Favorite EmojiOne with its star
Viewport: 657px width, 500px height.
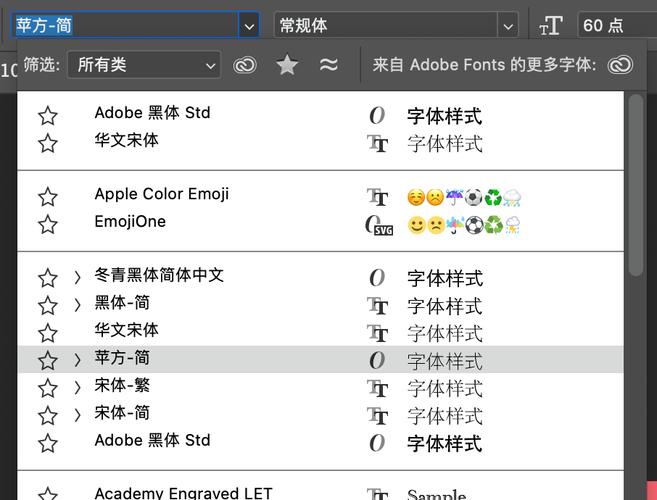[48, 225]
